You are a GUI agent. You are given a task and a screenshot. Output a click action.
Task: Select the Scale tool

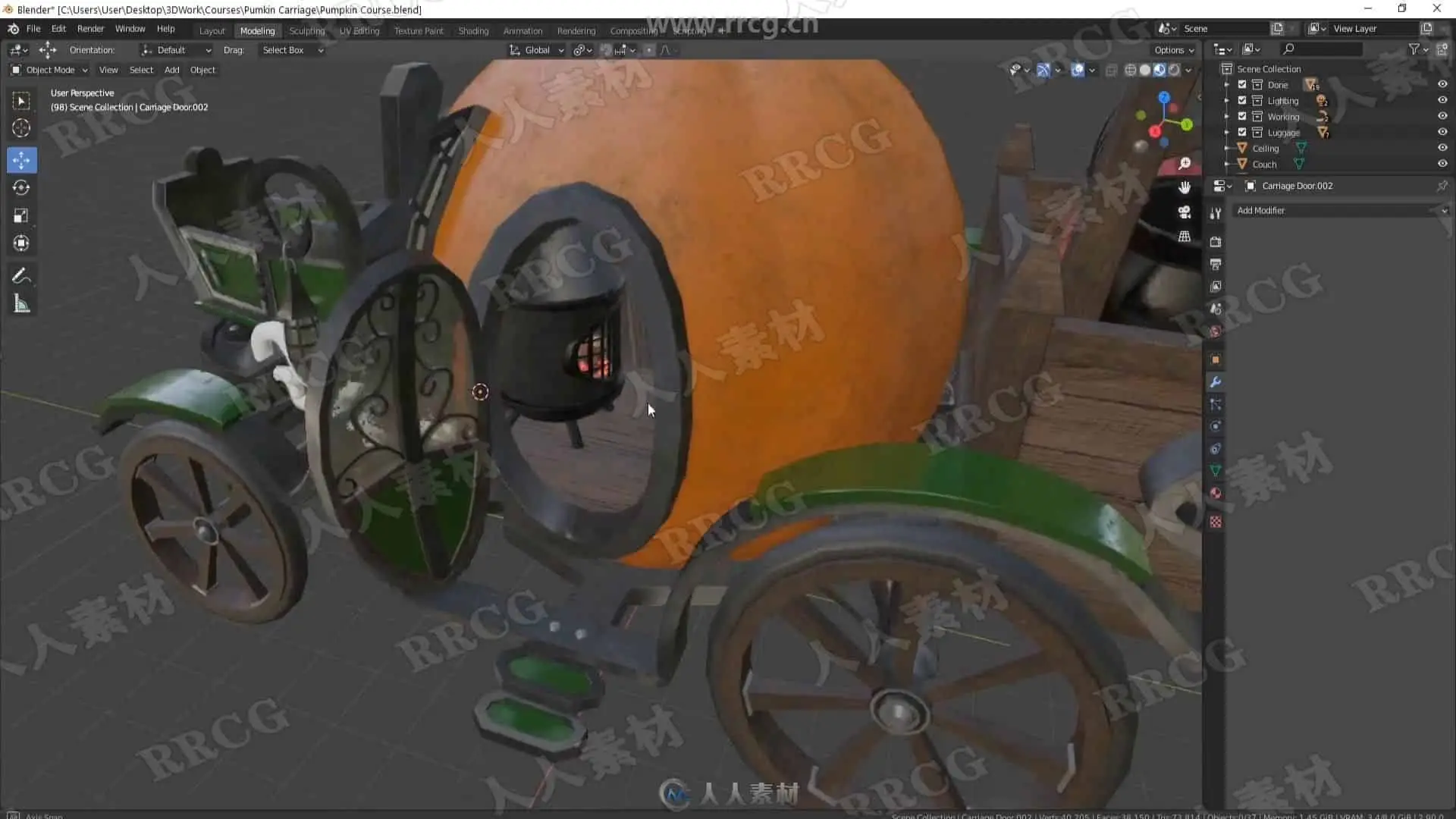[x=21, y=215]
